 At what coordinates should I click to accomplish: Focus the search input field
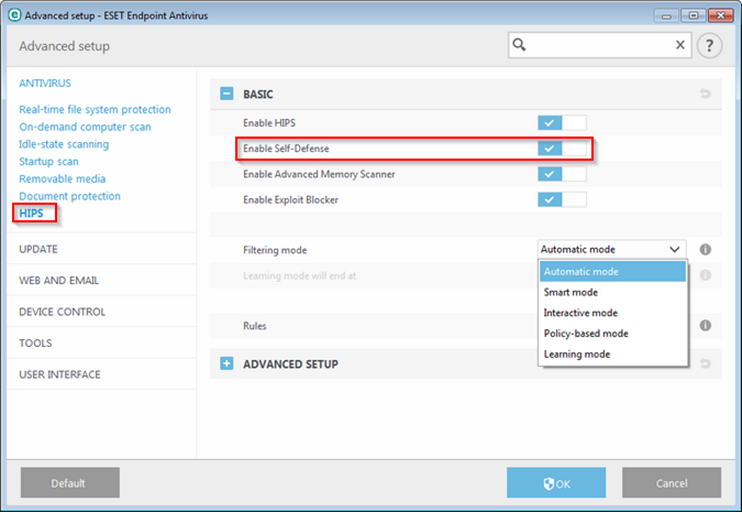600,45
